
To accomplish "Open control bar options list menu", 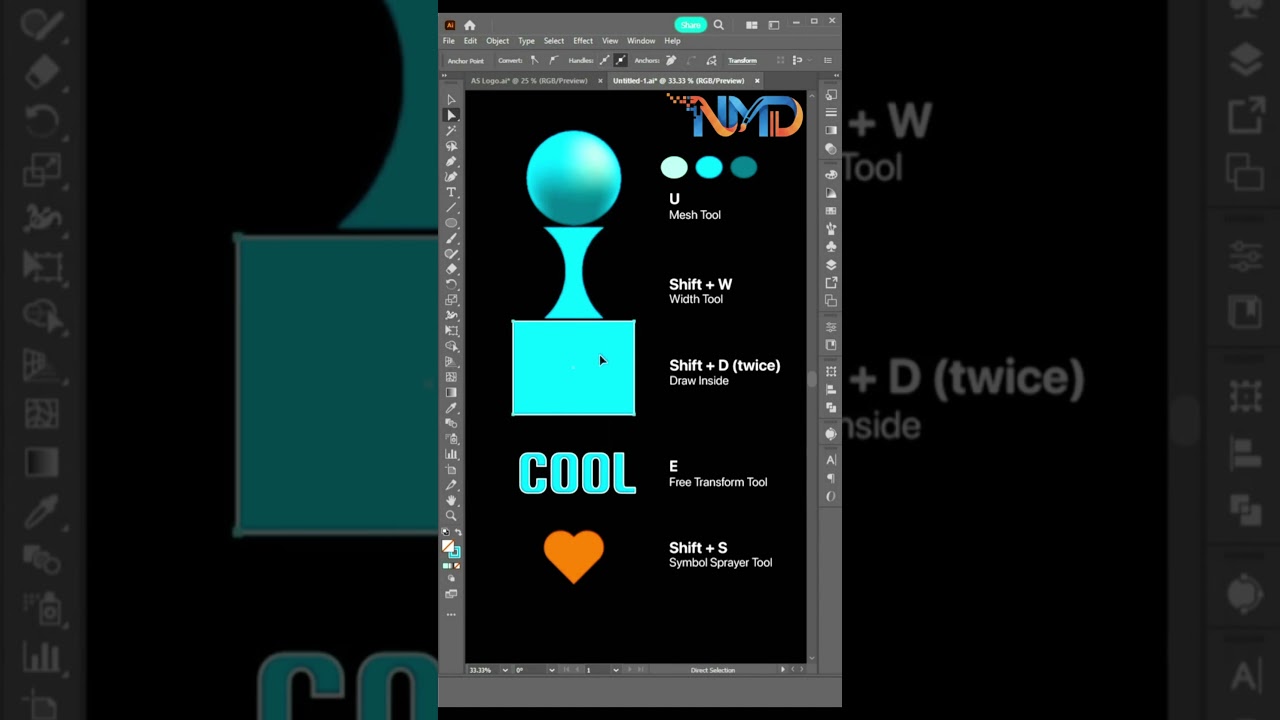I will [x=827, y=60].
